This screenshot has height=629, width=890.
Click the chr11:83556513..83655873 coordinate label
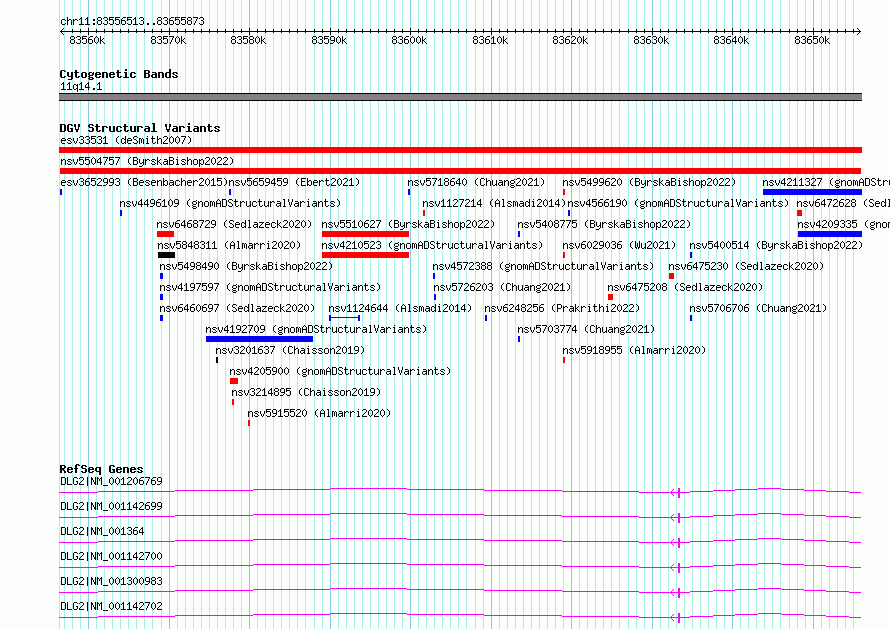[132, 21]
